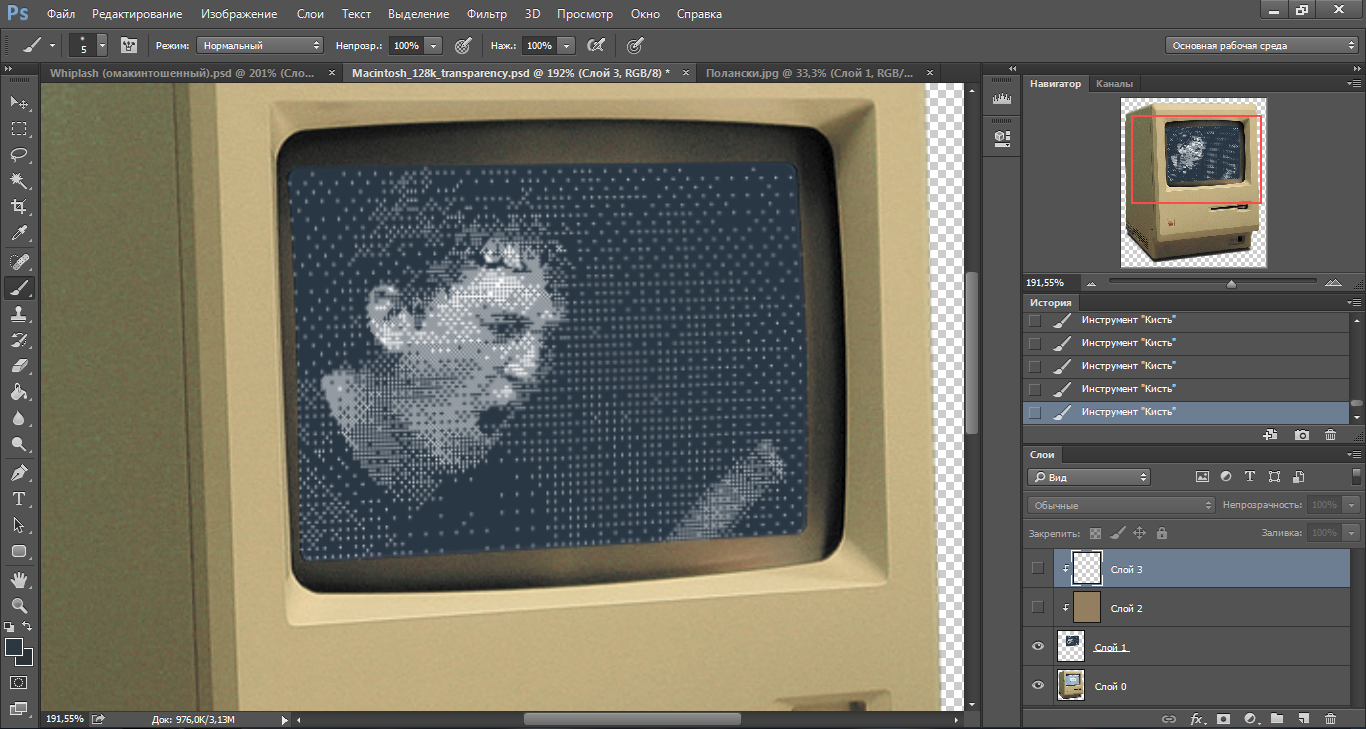Select the Paint Bucket tool

tap(19, 392)
